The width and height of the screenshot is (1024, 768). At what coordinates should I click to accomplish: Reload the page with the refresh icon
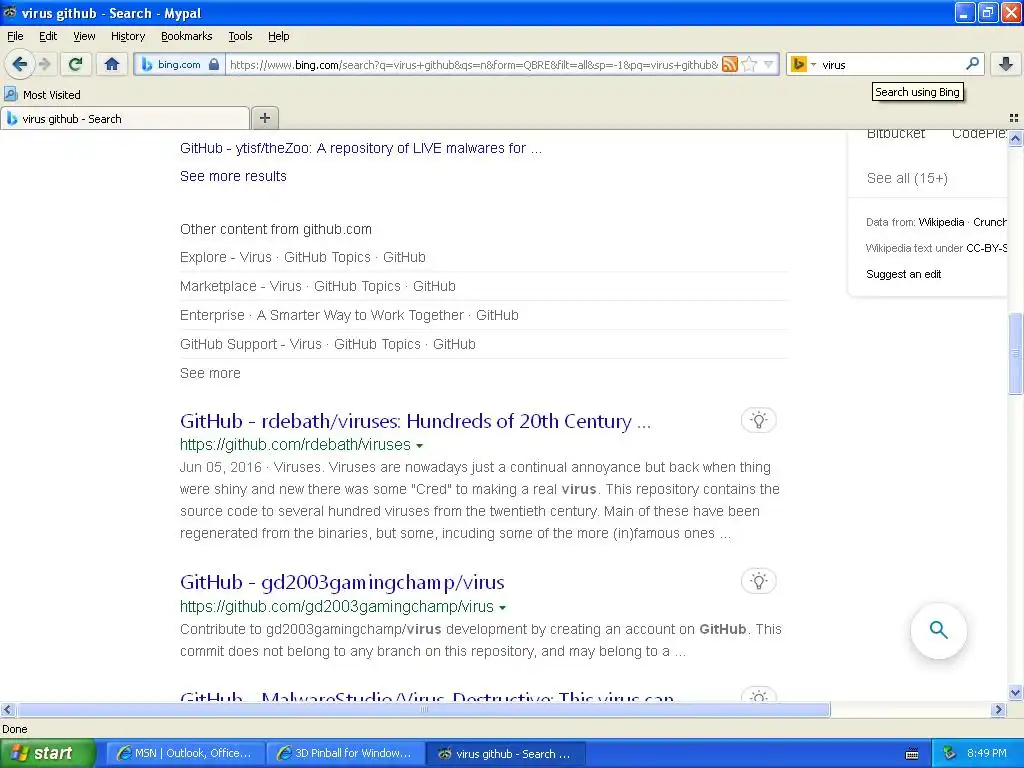tap(76, 64)
